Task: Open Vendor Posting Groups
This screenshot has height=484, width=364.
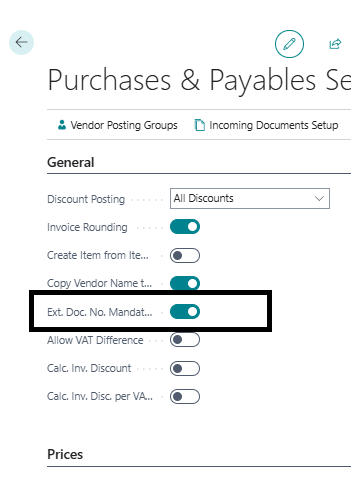Action: coord(117,125)
